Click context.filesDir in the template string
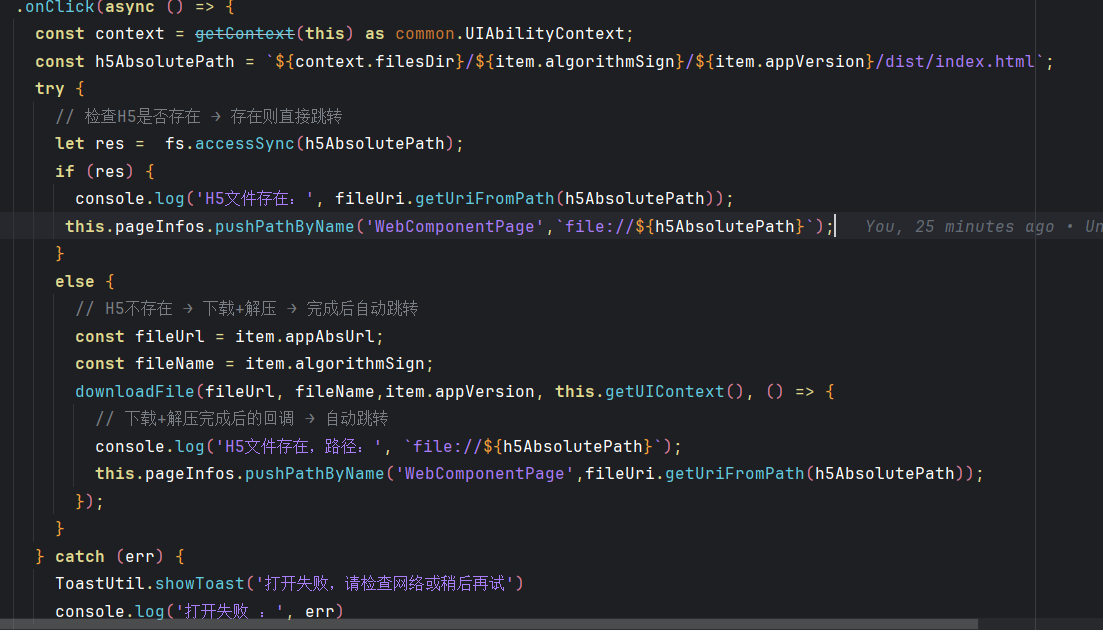1103x630 pixels. 375,62
